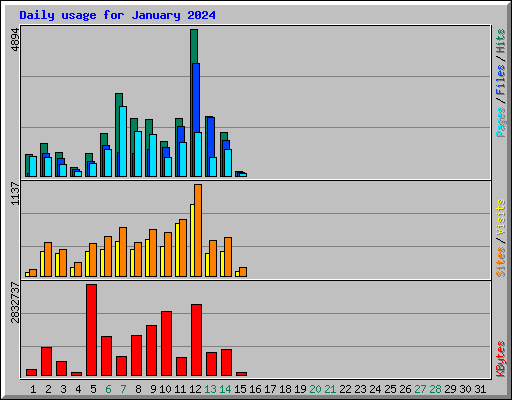The image size is (512, 400).
Task: Click day label 19 on the x-axis
Action: point(300,389)
